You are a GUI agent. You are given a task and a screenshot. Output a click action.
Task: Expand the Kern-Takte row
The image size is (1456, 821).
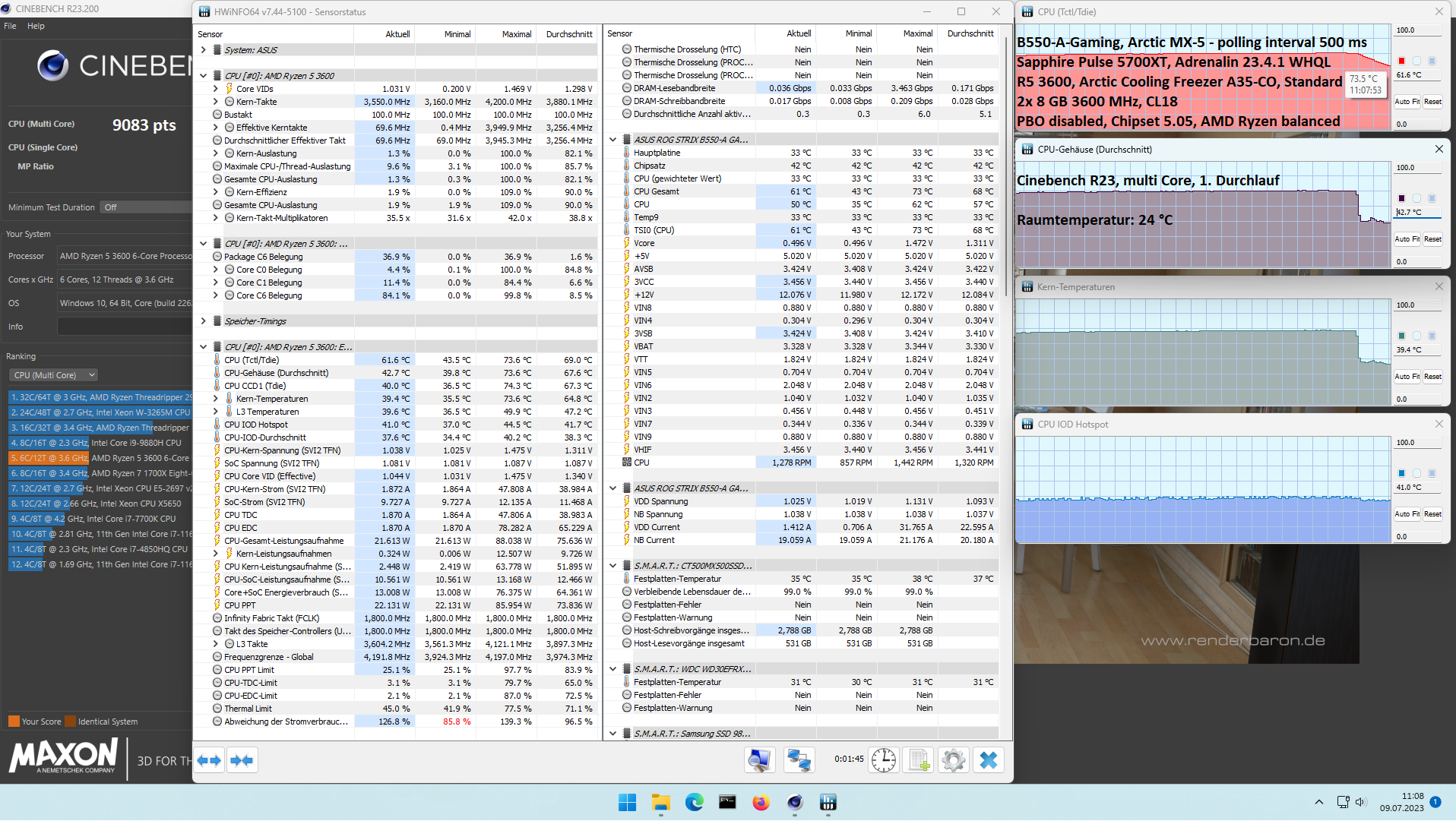coord(216,102)
